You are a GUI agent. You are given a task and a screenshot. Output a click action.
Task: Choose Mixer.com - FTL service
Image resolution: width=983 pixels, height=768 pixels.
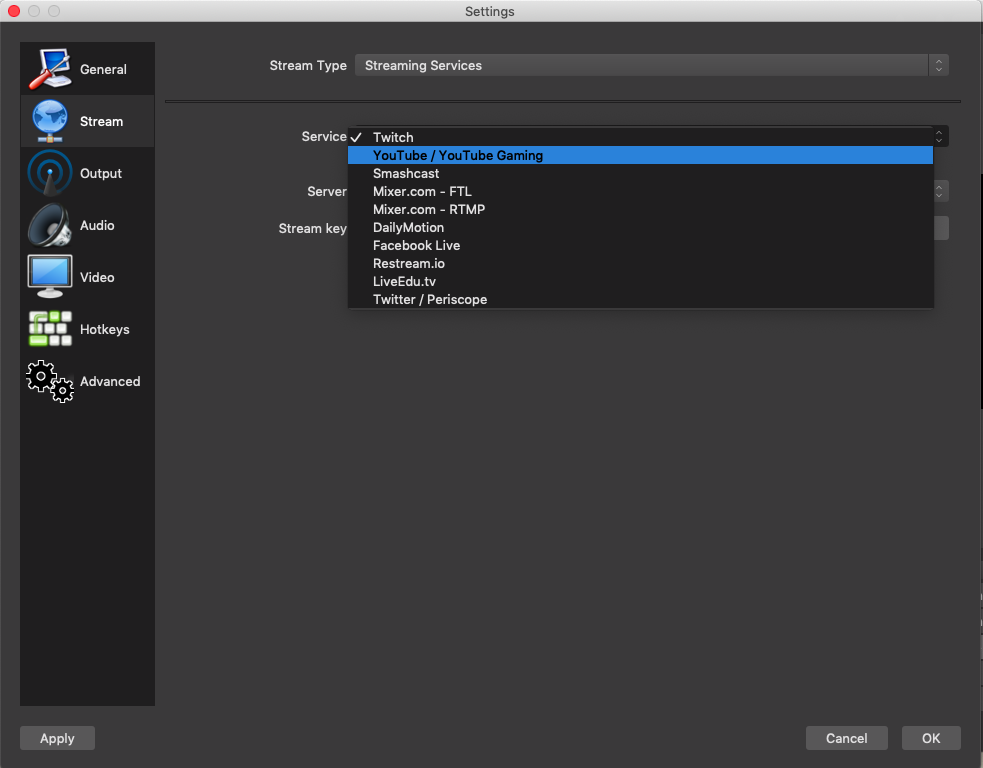click(641, 192)
